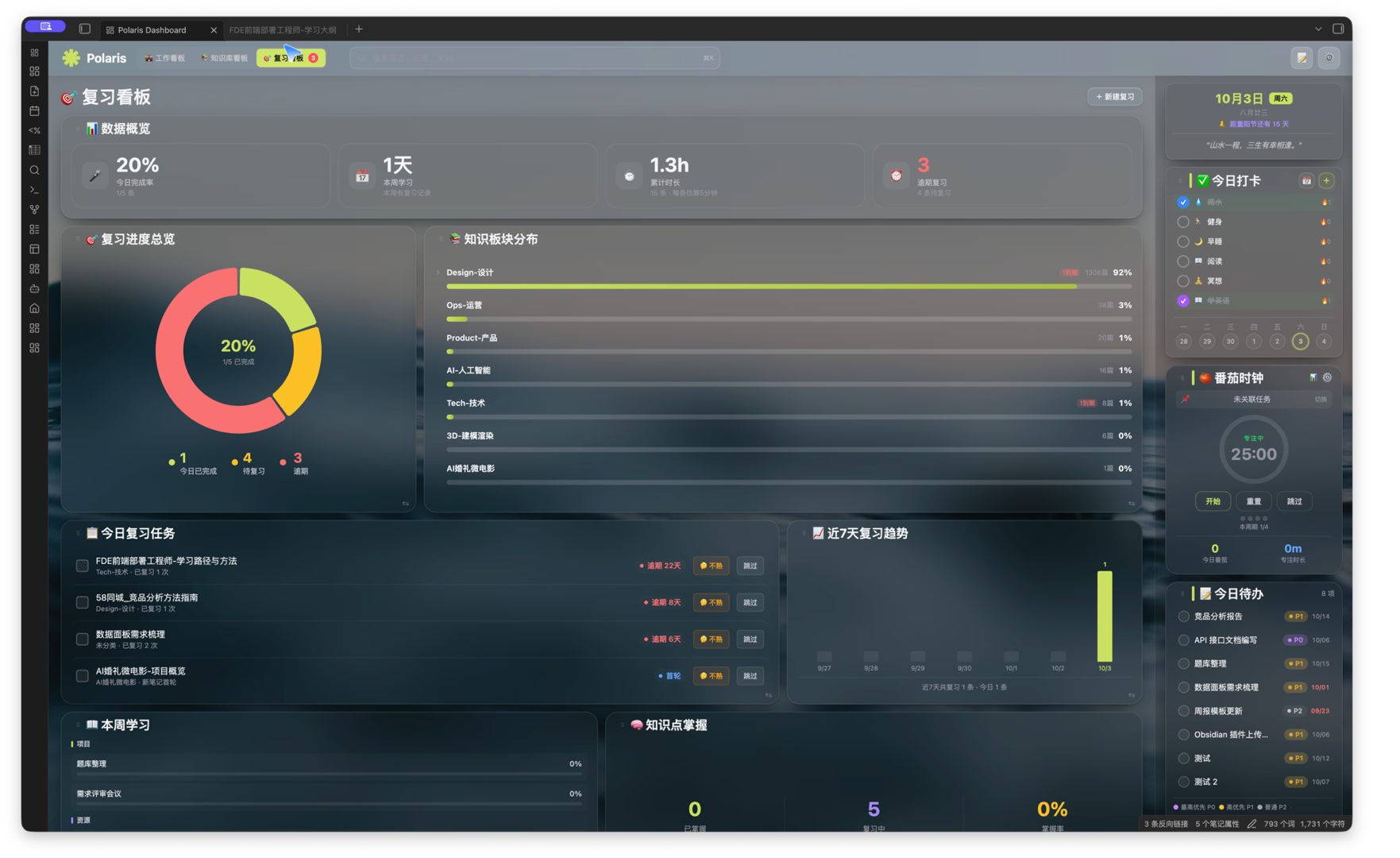The image size is (1400, 858).
Task: Skip the AI婚礼微电影-项目概览 review task
Action: point(750,676)
